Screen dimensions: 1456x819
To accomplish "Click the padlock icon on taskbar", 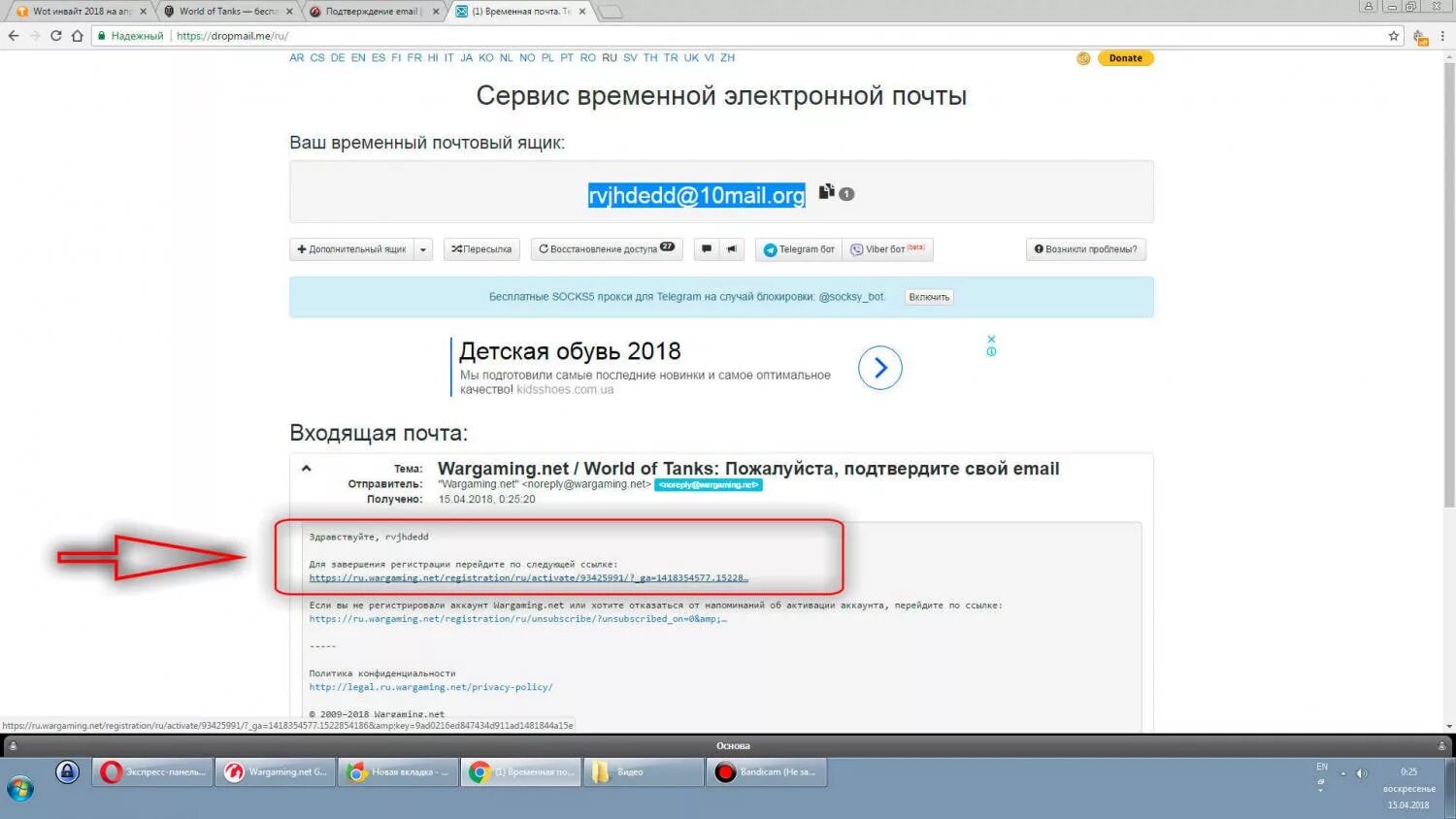I will (x=67, y=771).
